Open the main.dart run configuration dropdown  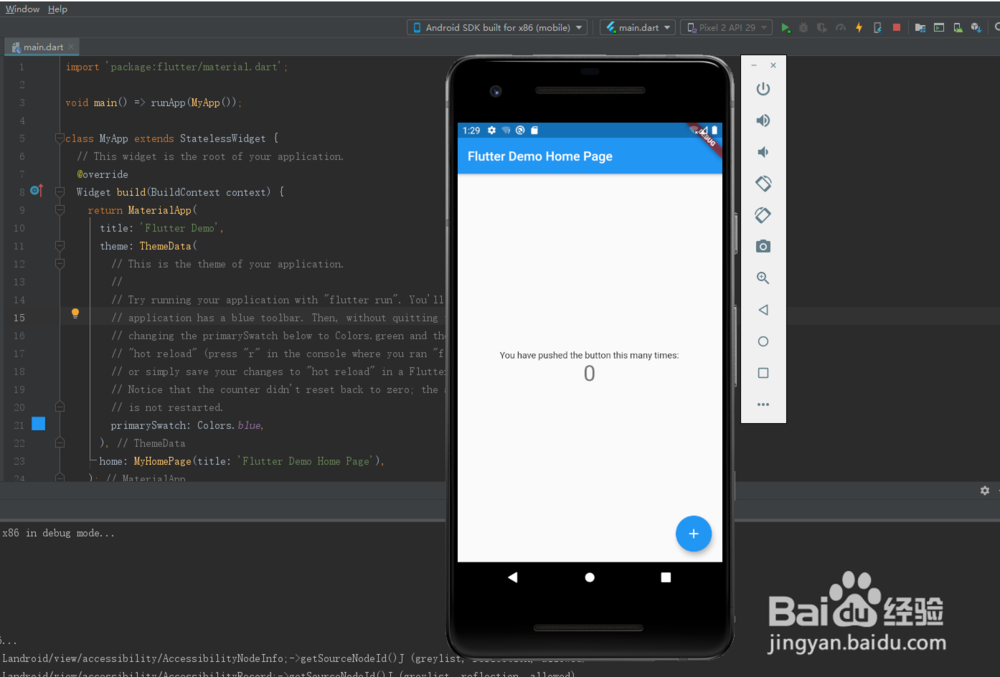(638, 27)
